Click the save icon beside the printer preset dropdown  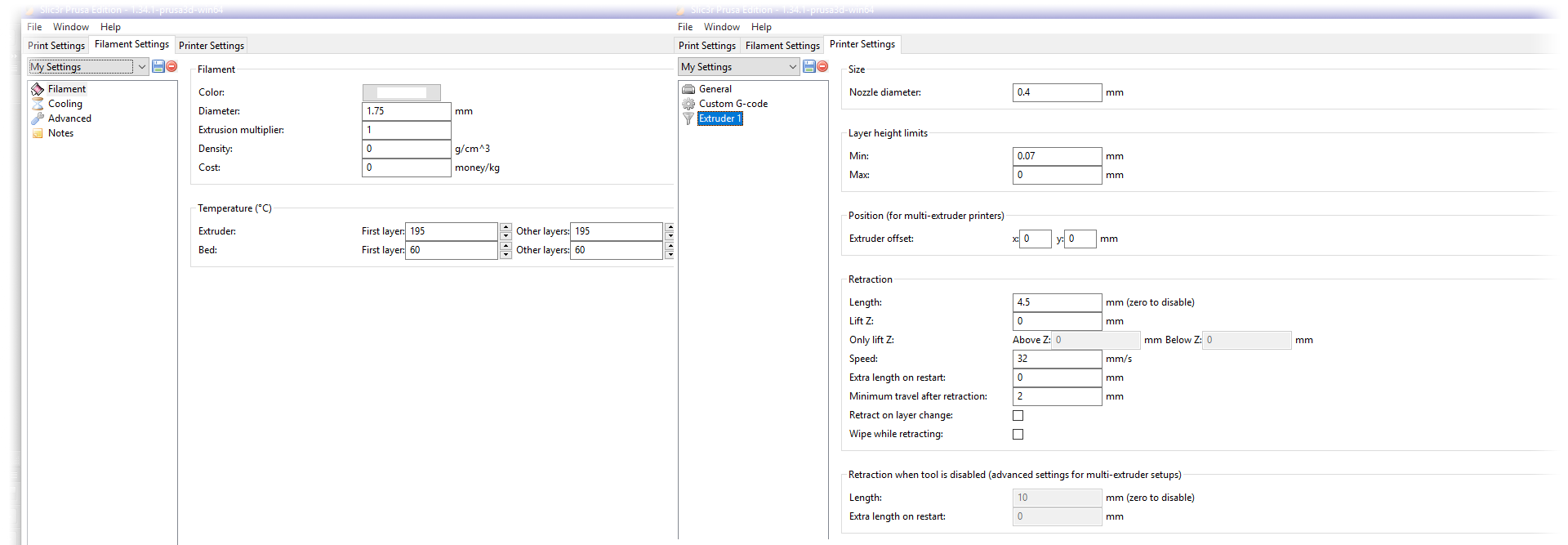click(x=808, y=66)
